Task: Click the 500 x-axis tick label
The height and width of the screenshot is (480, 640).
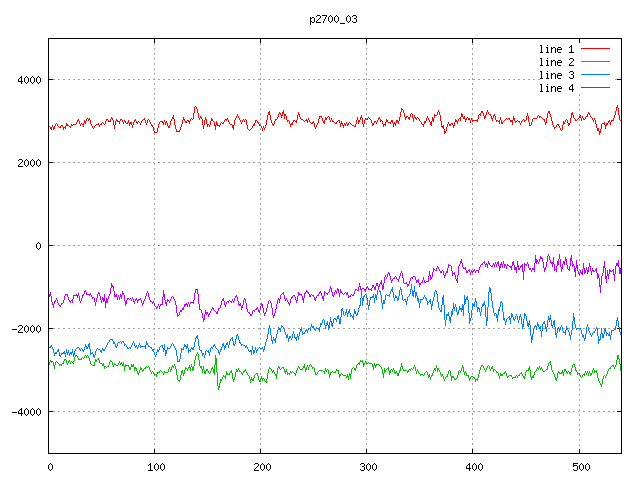Action: click(x=579, y=466)
